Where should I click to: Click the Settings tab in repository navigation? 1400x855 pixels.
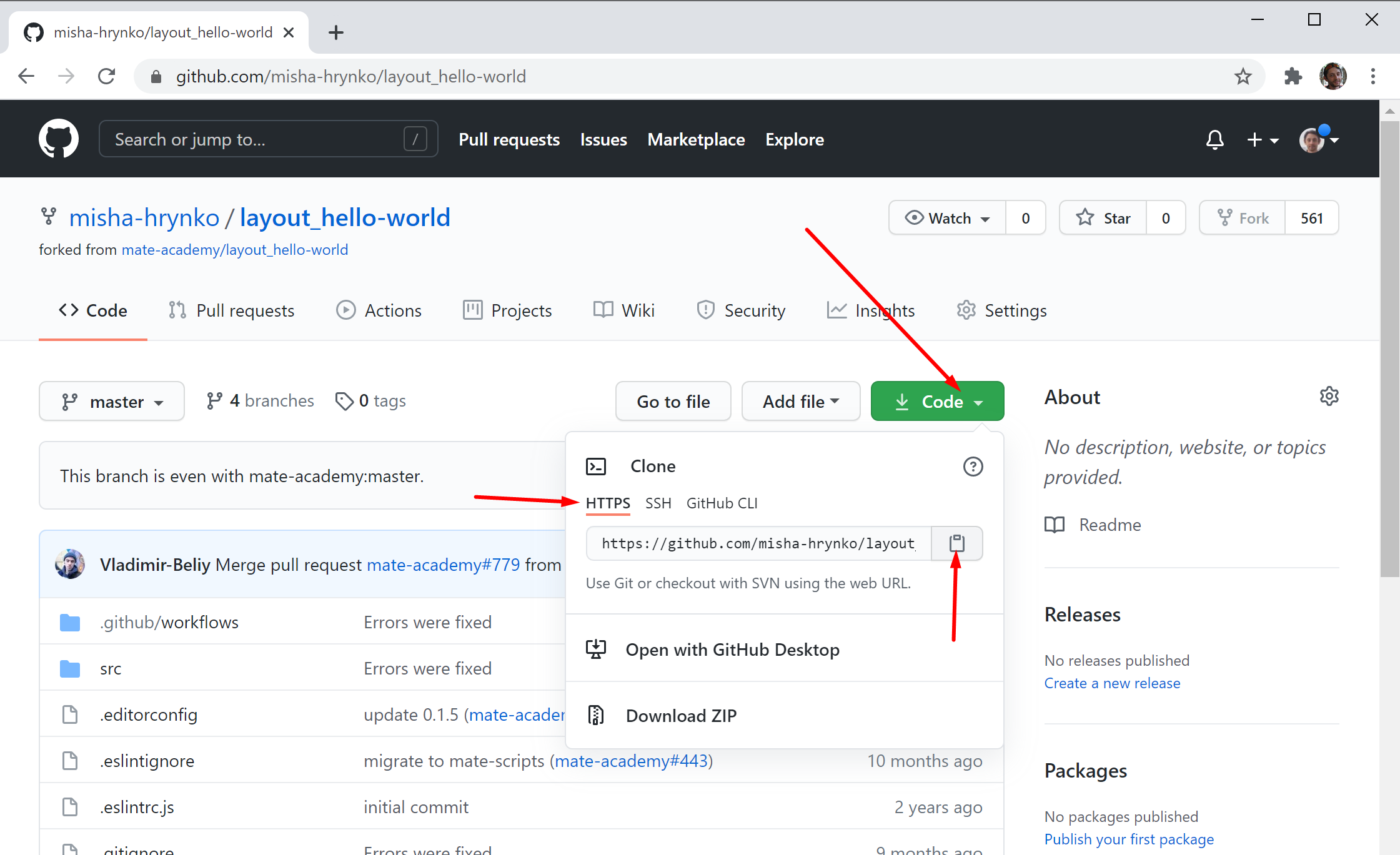[x=1001, y=311]
